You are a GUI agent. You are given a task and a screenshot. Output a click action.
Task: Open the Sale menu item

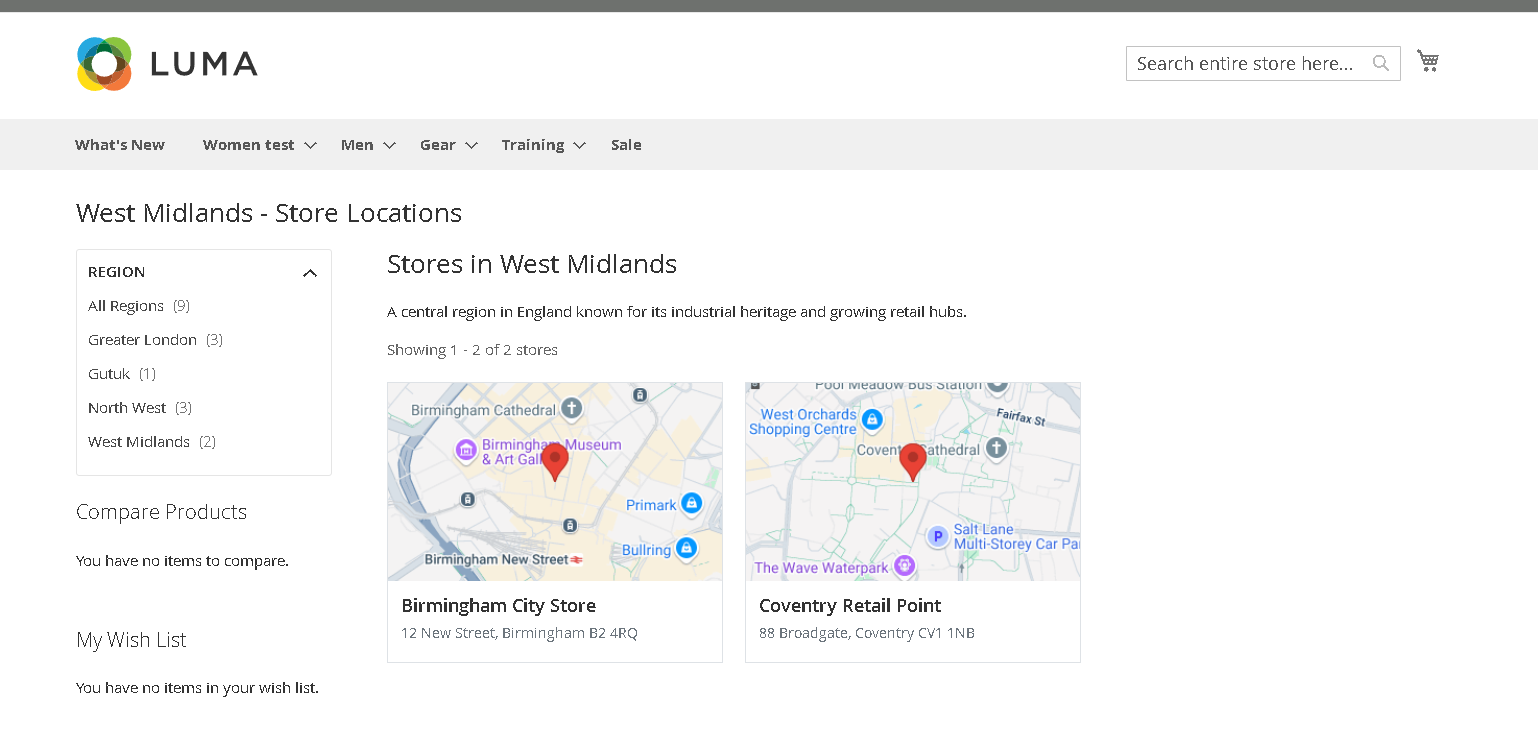tap(626, 145)
